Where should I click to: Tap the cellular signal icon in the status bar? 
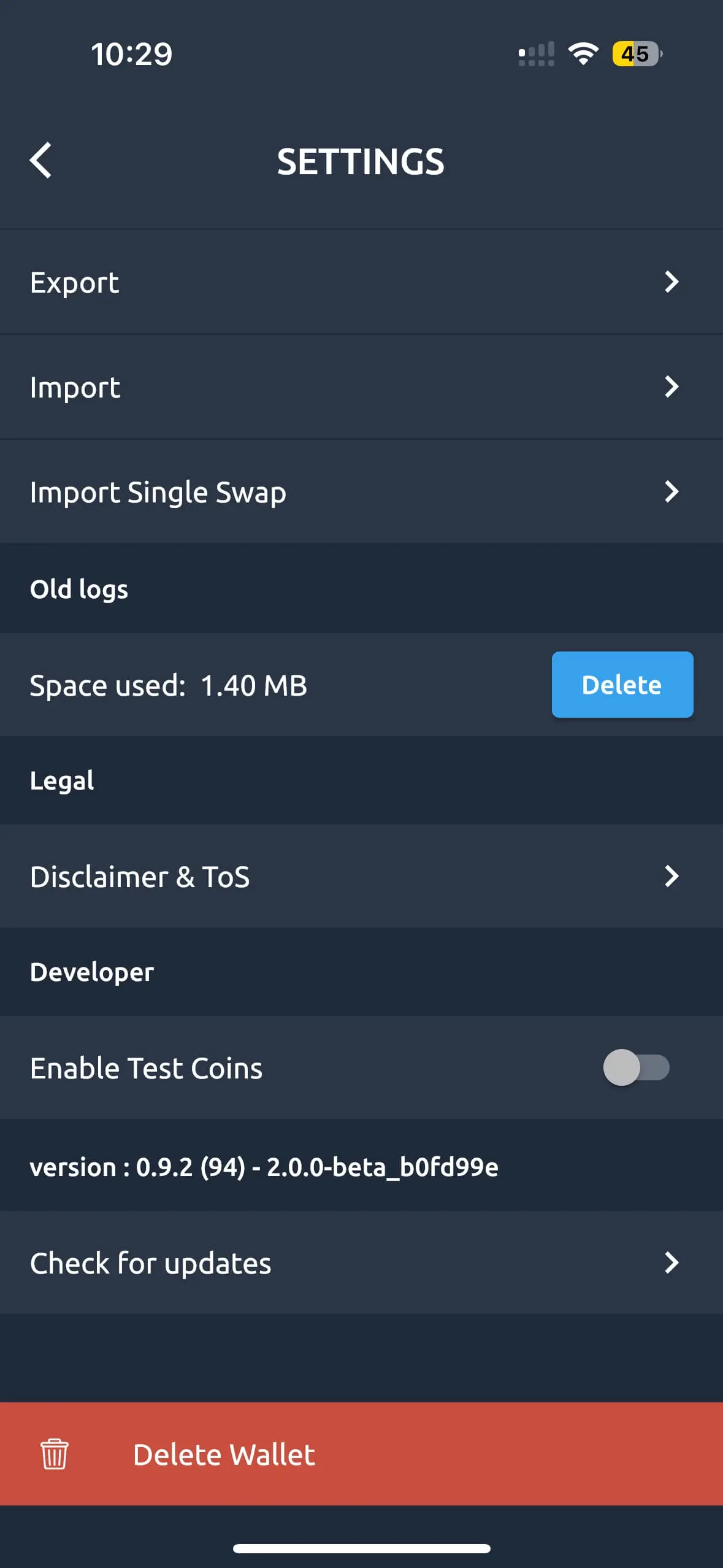point(536,54)
